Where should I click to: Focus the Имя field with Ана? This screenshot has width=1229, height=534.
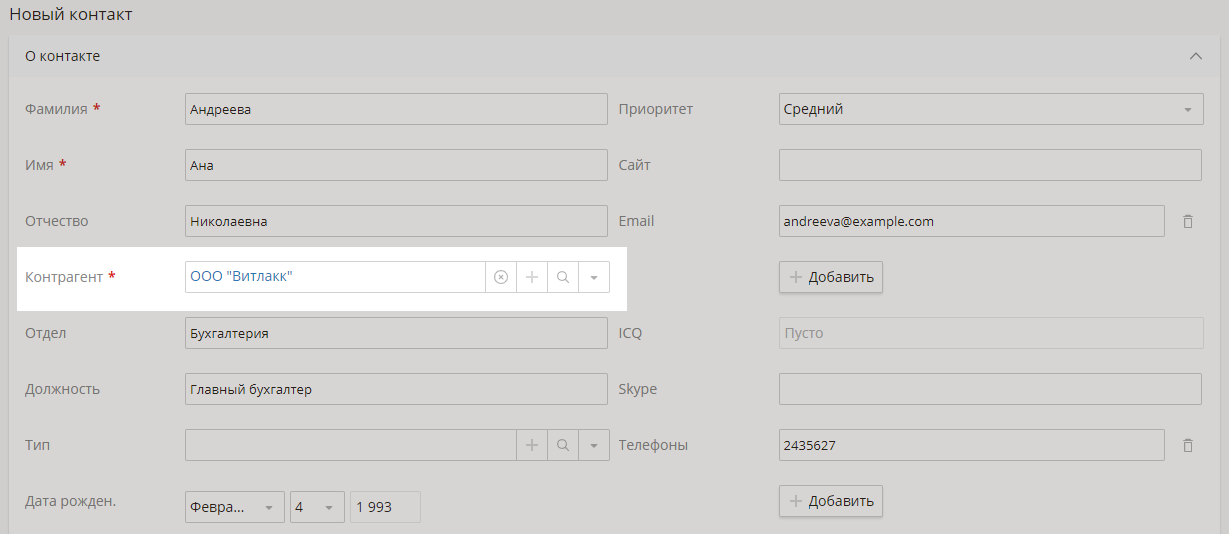(396, 165)
